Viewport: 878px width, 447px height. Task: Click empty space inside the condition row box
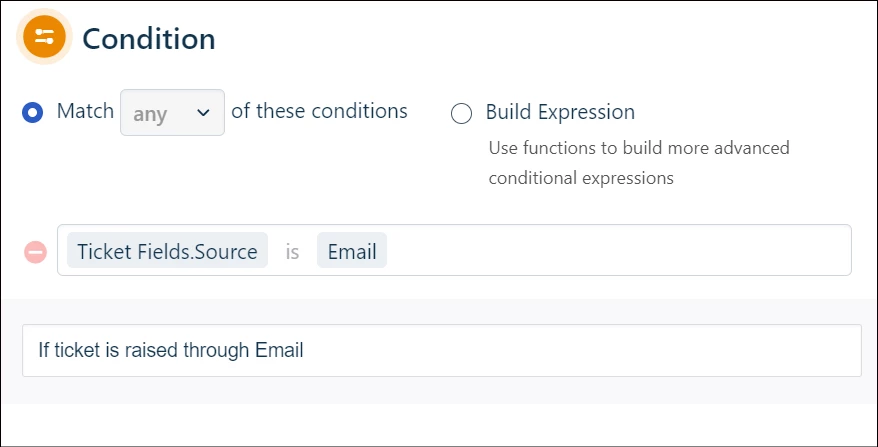[x=616, y=250]
